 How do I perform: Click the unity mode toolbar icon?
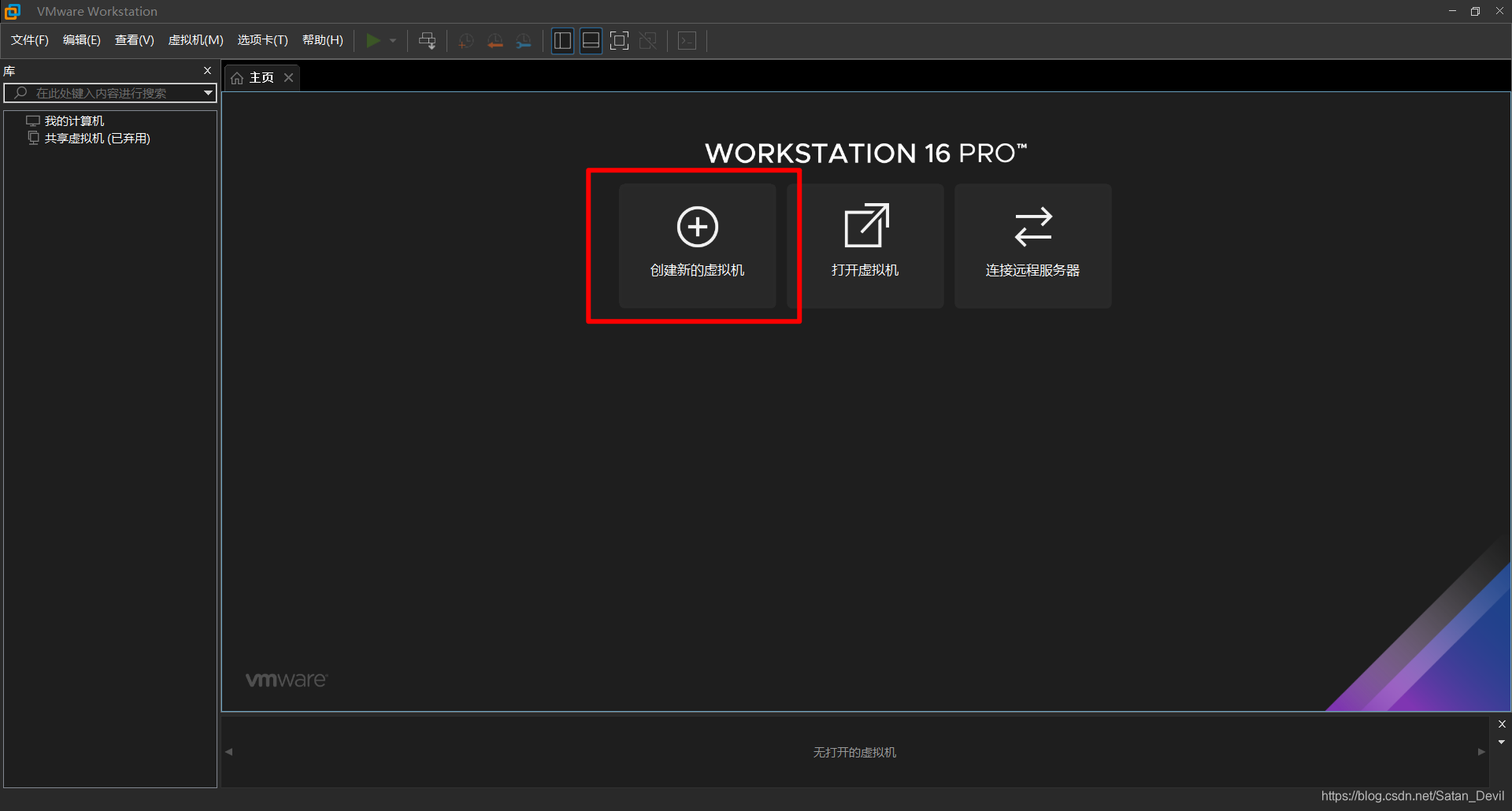648,41
